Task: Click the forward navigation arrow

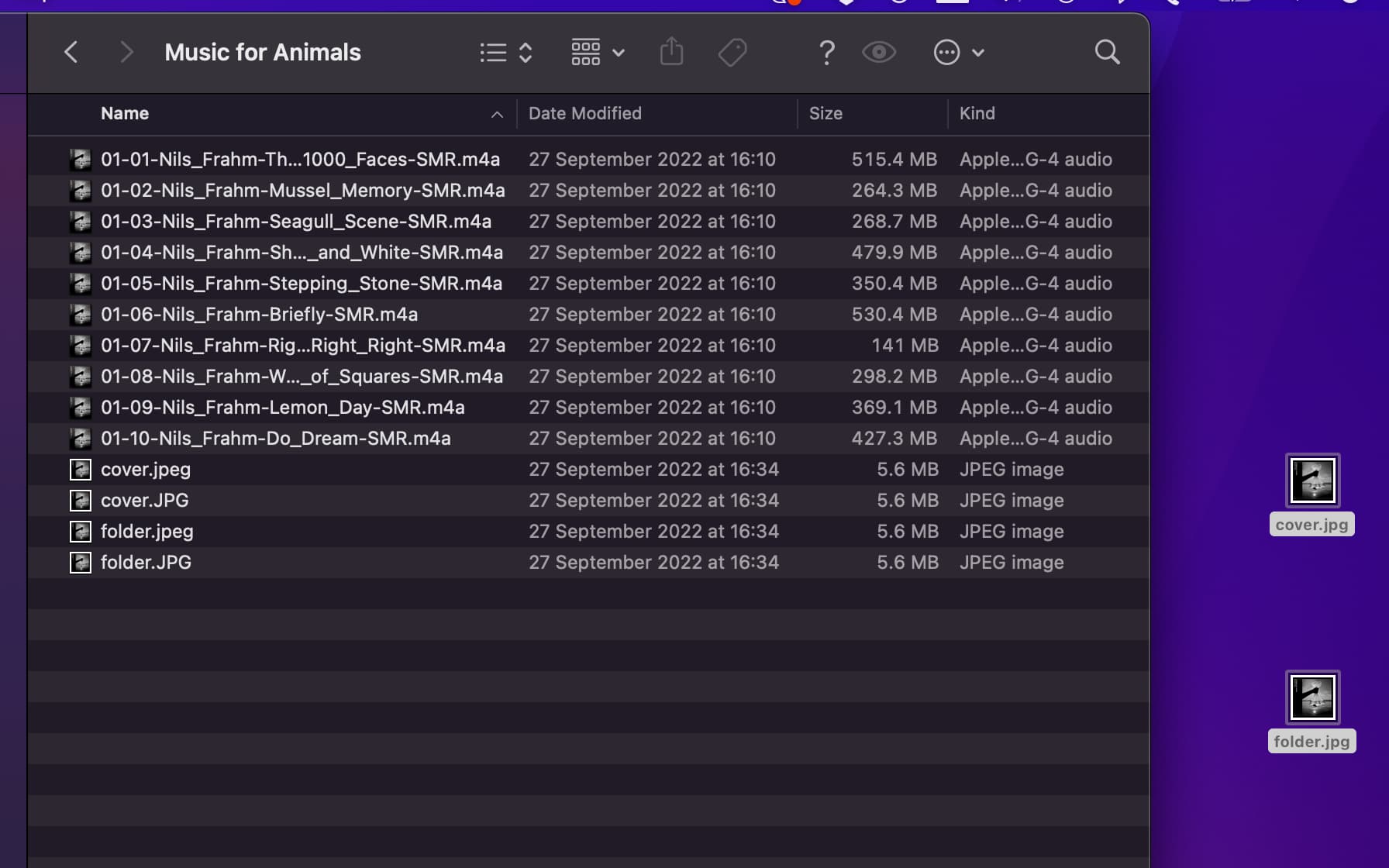Action: point(126,53)
